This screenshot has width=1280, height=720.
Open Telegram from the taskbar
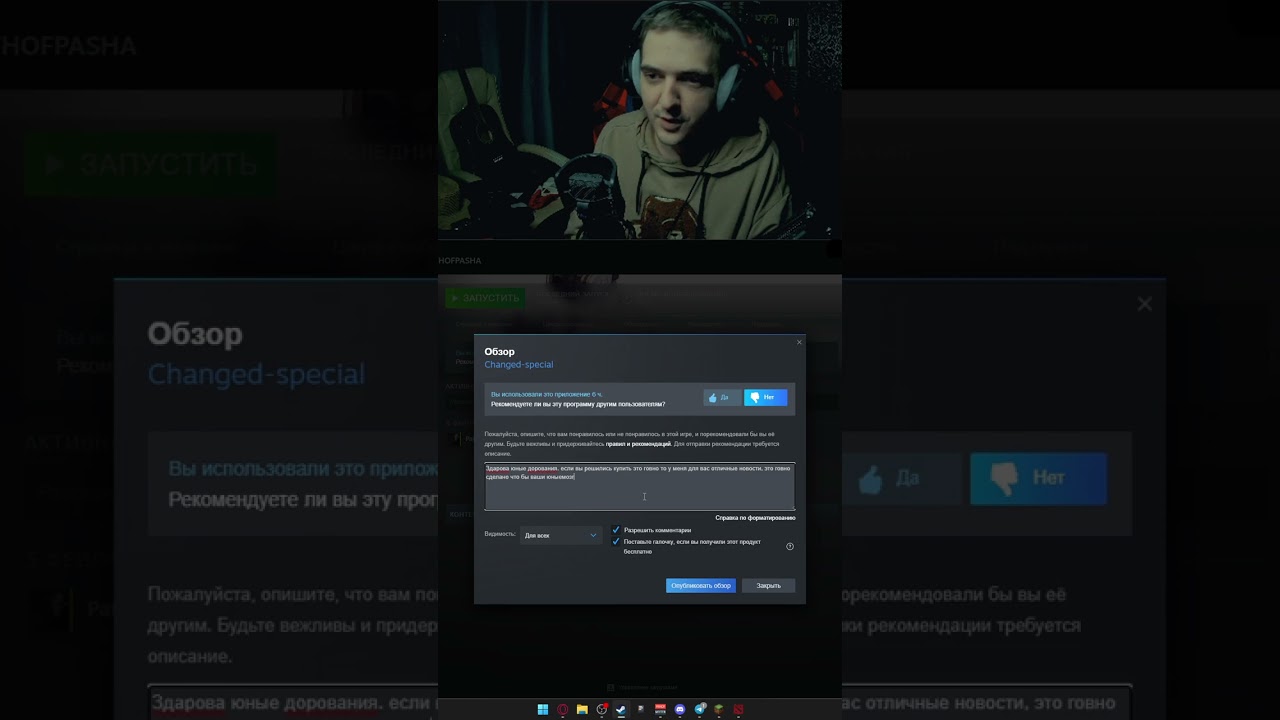[x=700, y=709]
